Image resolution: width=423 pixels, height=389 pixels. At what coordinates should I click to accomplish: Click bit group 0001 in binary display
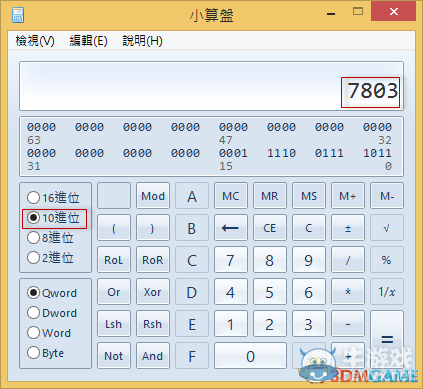pos(233,153)
